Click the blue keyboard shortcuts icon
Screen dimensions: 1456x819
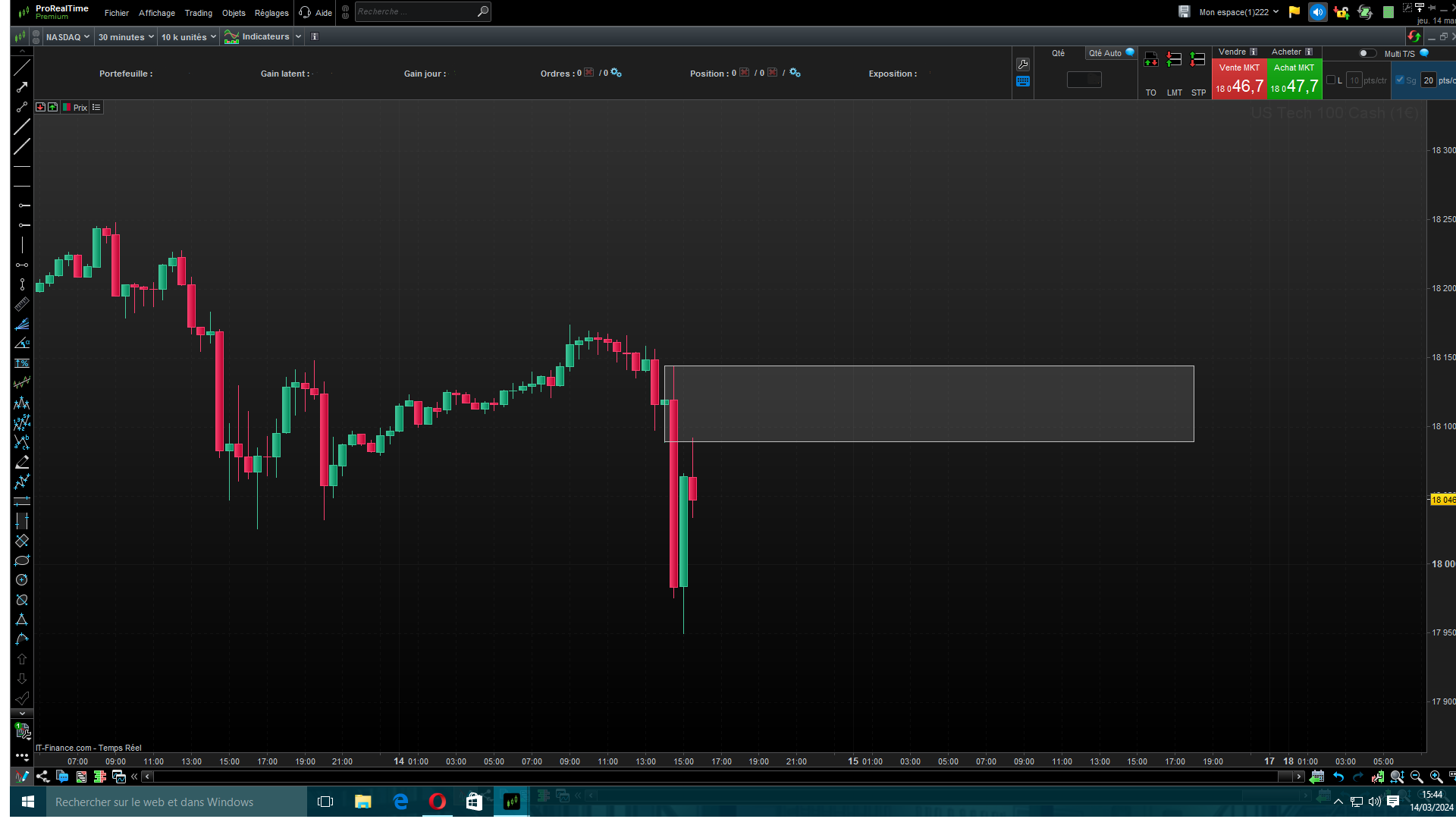click(x=1023, y=81)
